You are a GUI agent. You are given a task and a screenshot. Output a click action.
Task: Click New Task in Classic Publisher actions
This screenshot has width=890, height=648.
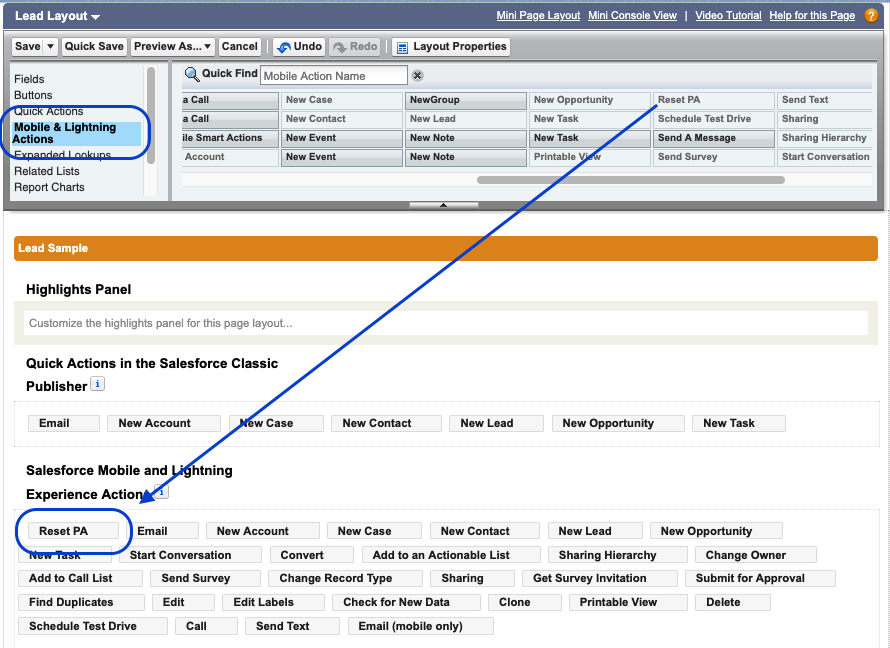[x=738, y=423]
